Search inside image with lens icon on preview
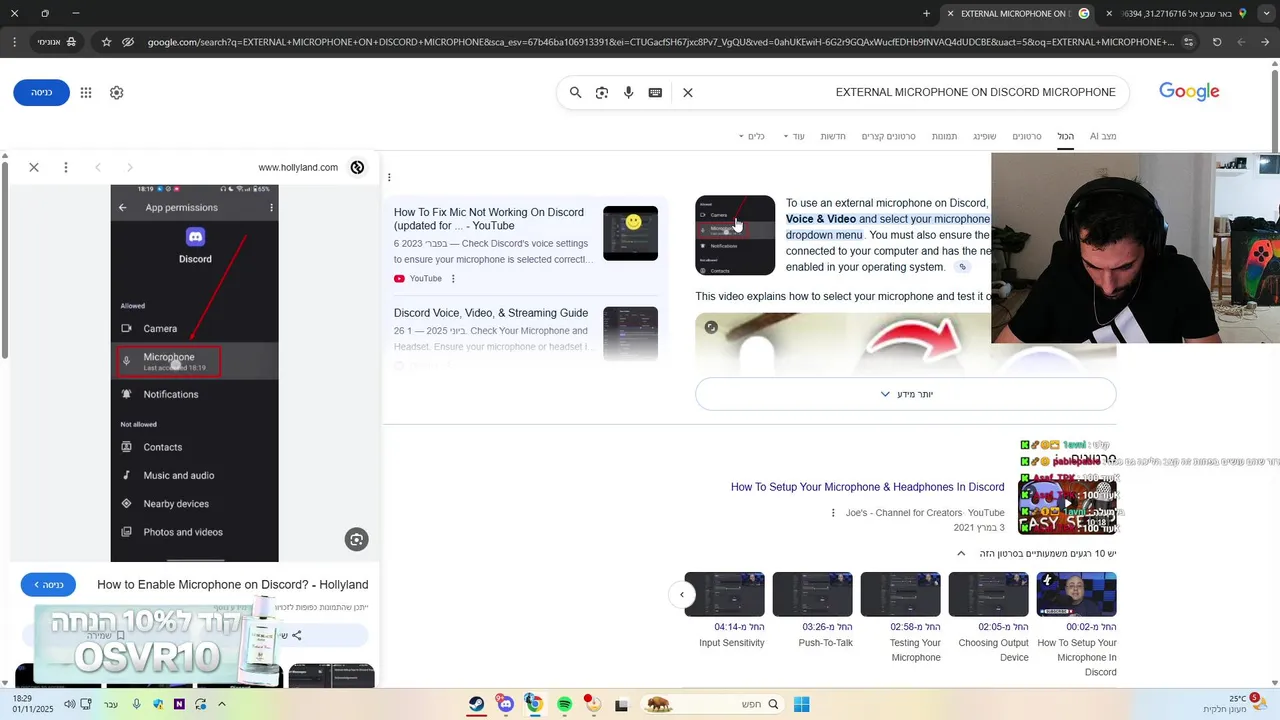Viewport: 1280px width, 720px height. tap(356, 540)
